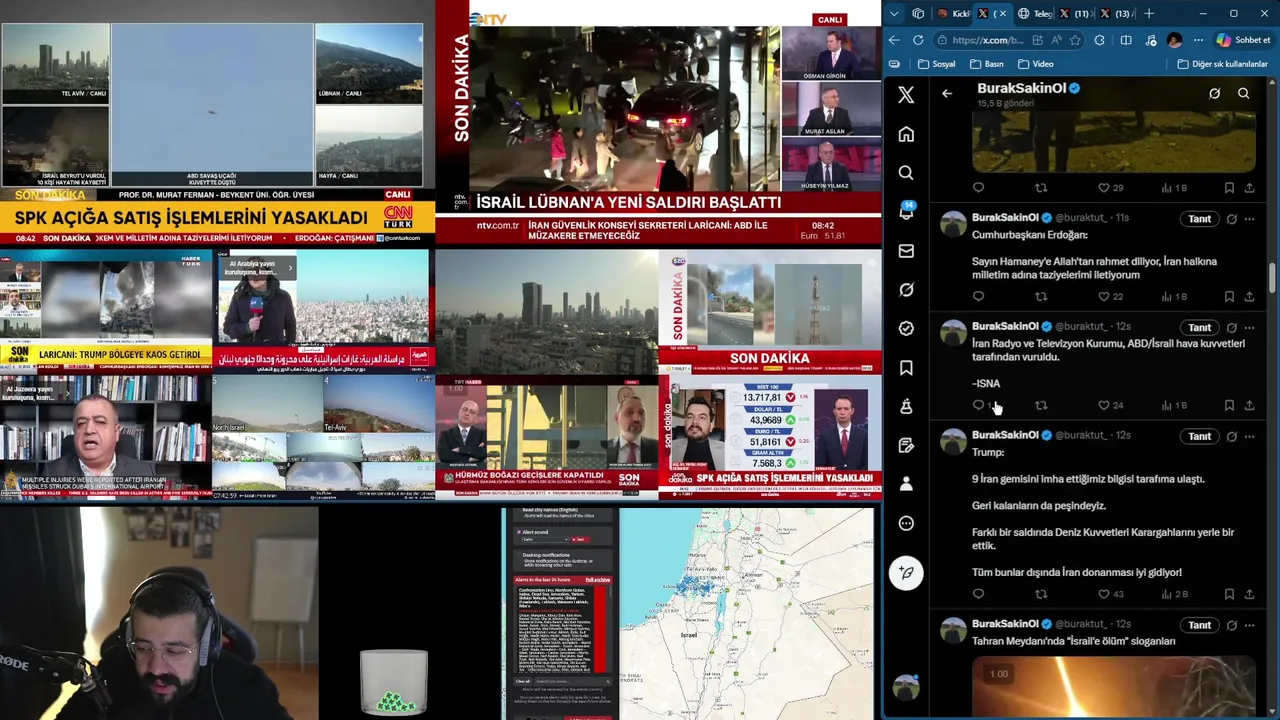
Task: Switch to the X (11) tab
Action: click(1075, 14)
